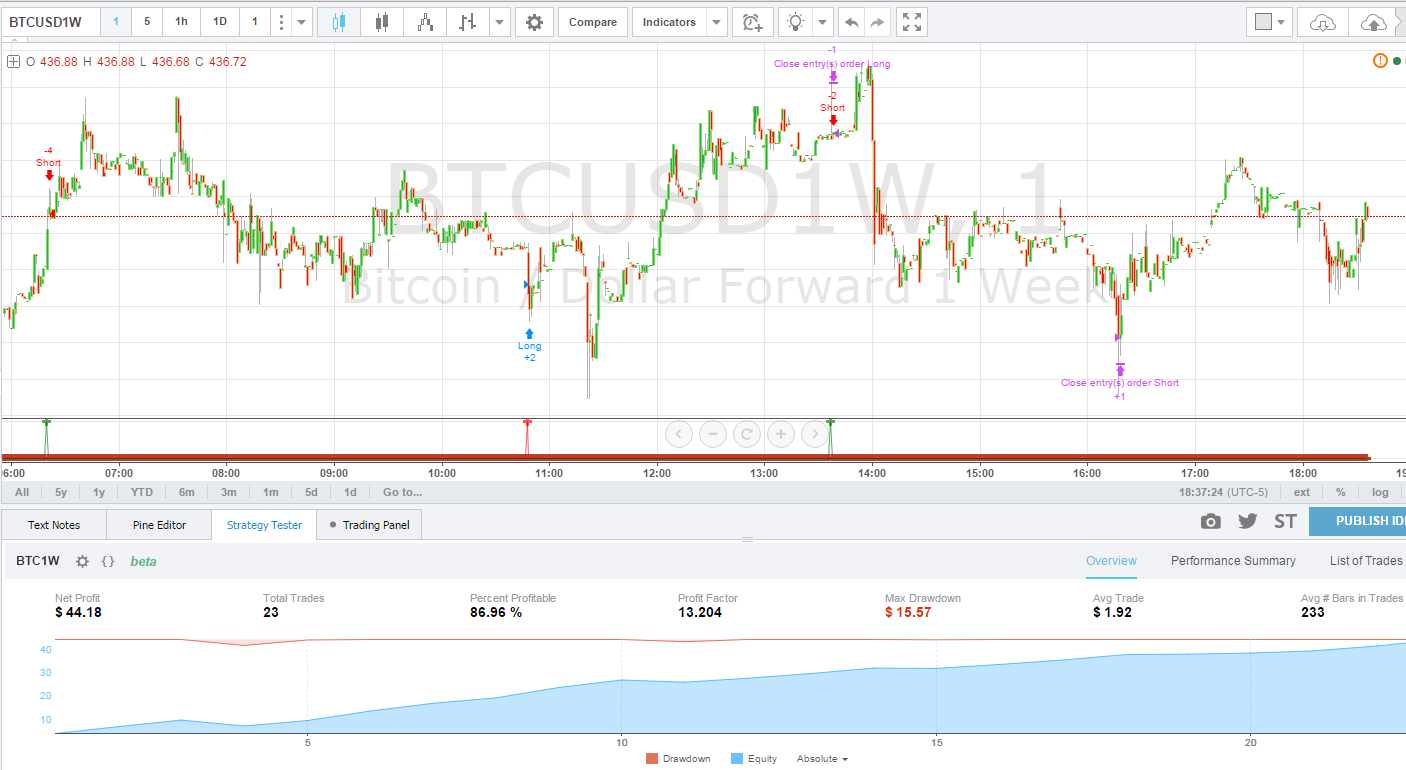
Task: Toggle the Drawdown legend swatch
Action: click(x=652, y=759)
